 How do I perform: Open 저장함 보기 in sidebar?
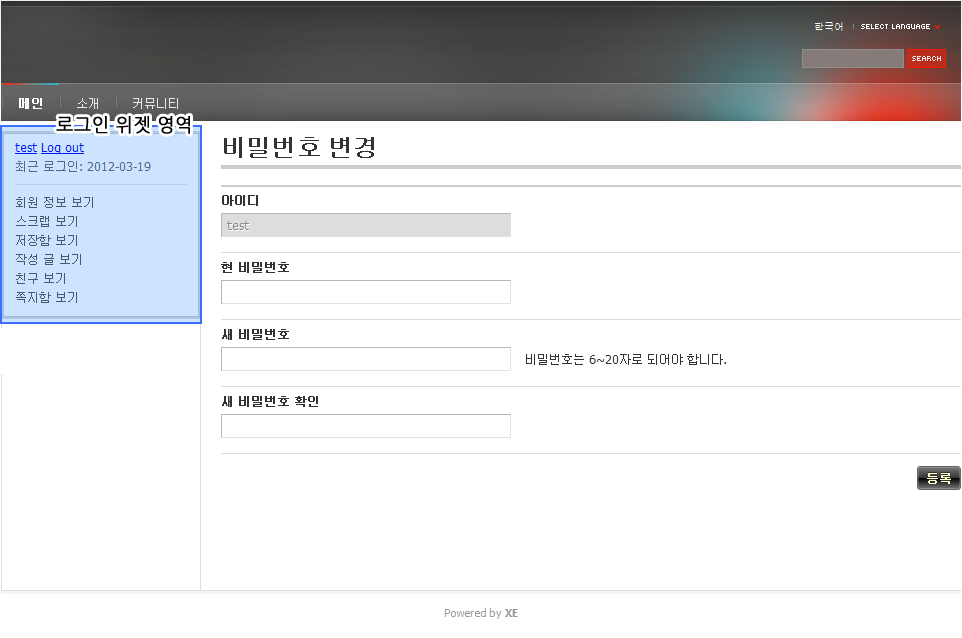pyautogui.click(x=47, y=240)
